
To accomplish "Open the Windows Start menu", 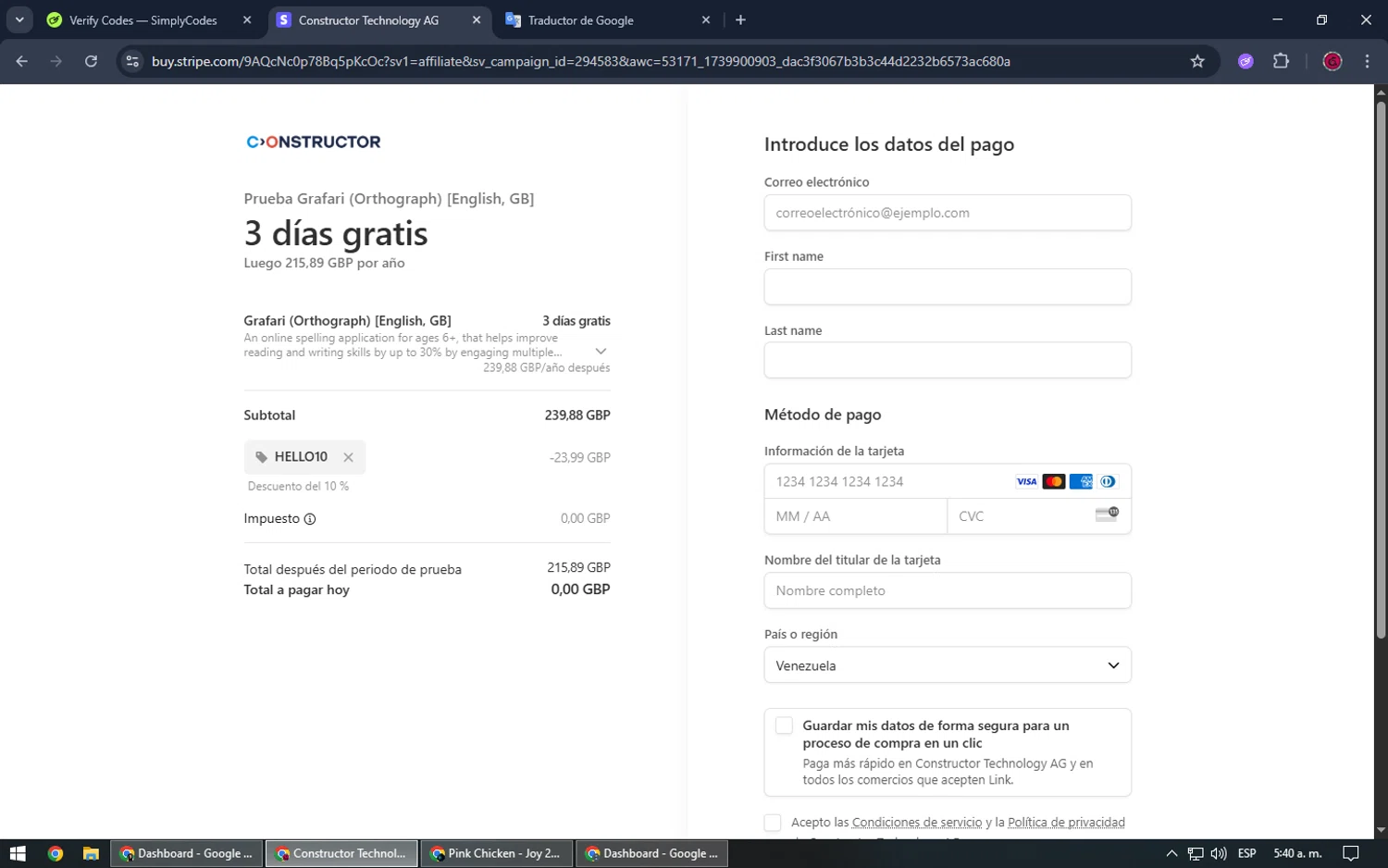I will (x=18, y=853).
